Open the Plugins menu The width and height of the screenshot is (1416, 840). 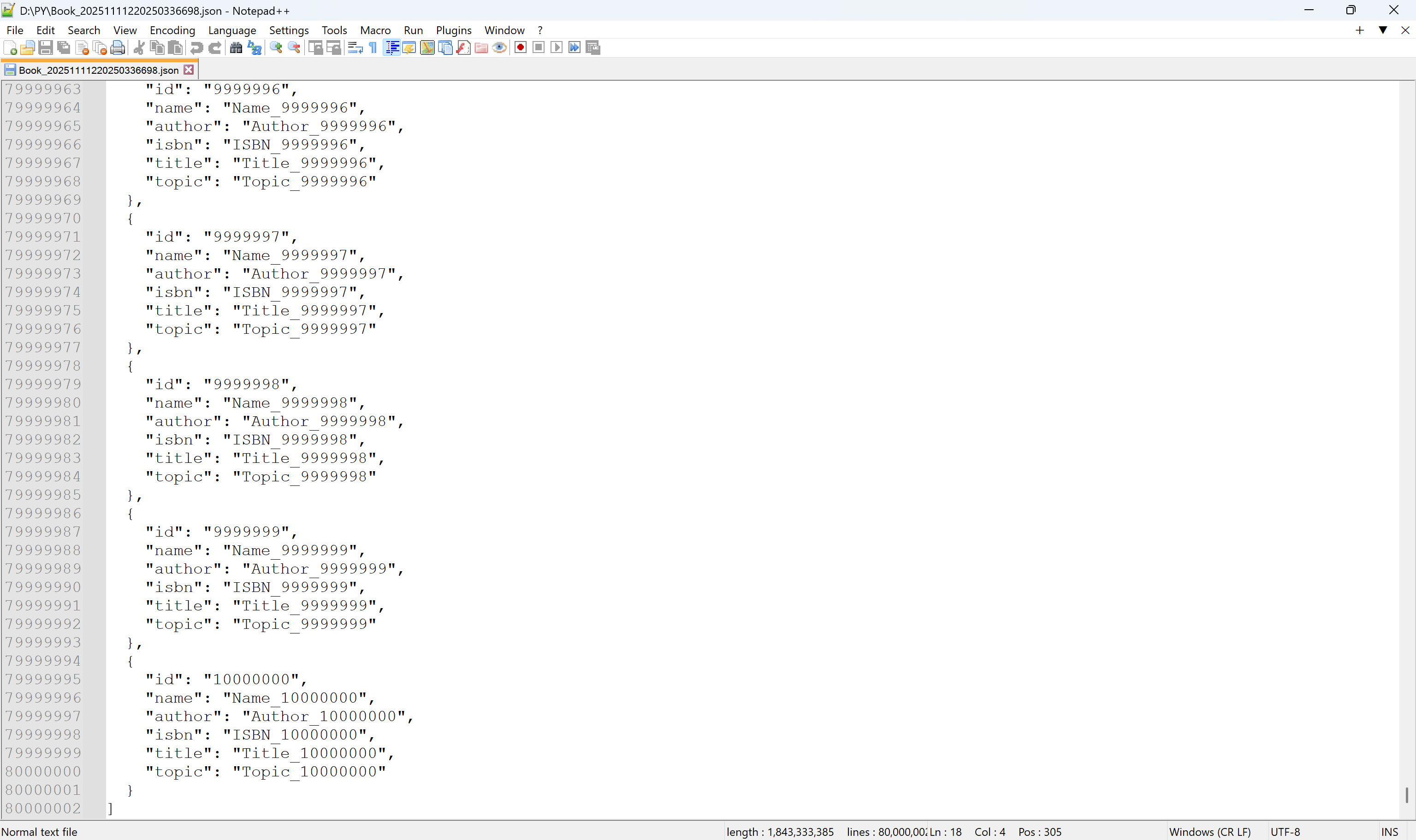click(x=453, y=30)
